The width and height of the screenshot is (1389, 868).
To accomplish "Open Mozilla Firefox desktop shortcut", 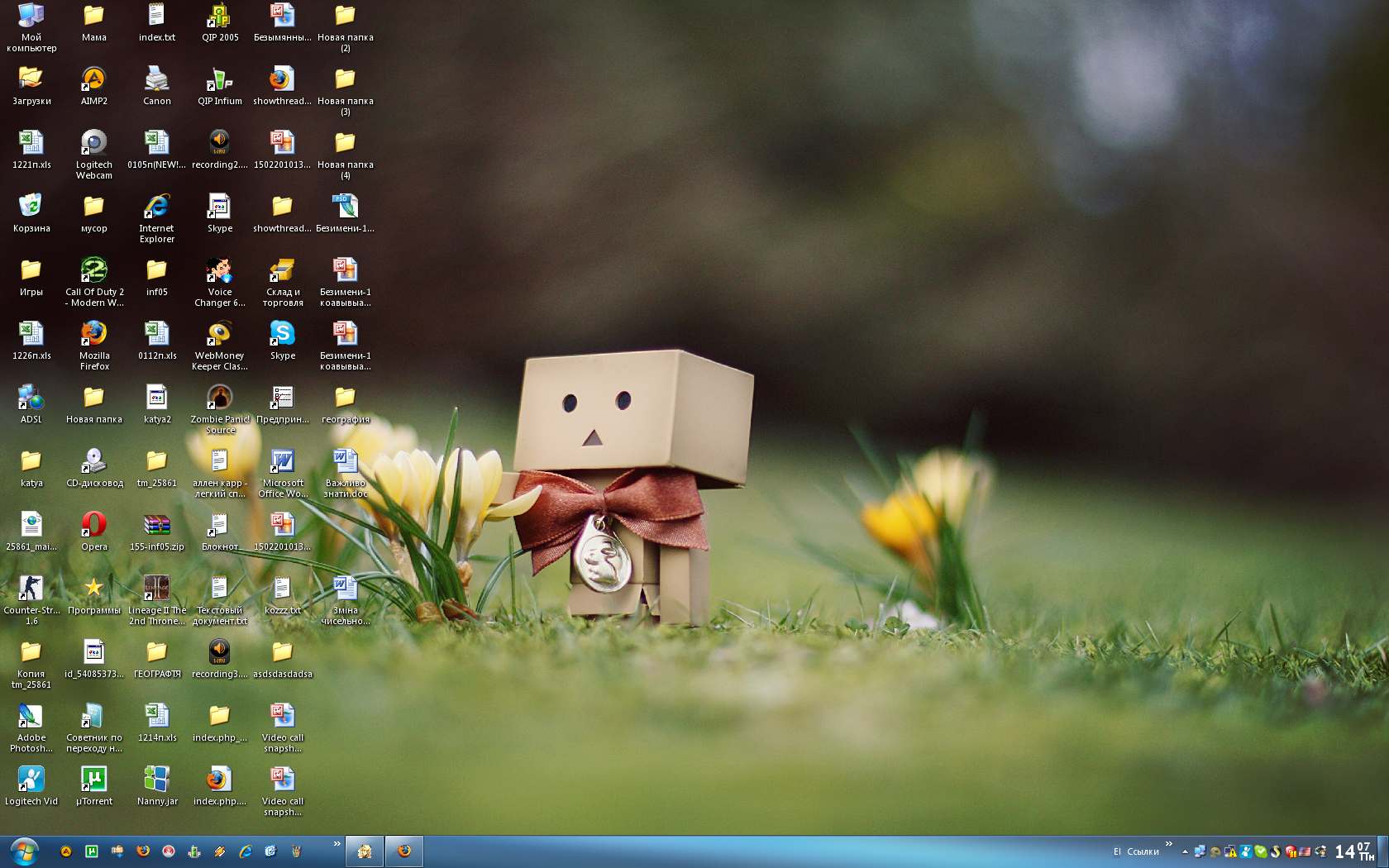I will click(93, 334).
